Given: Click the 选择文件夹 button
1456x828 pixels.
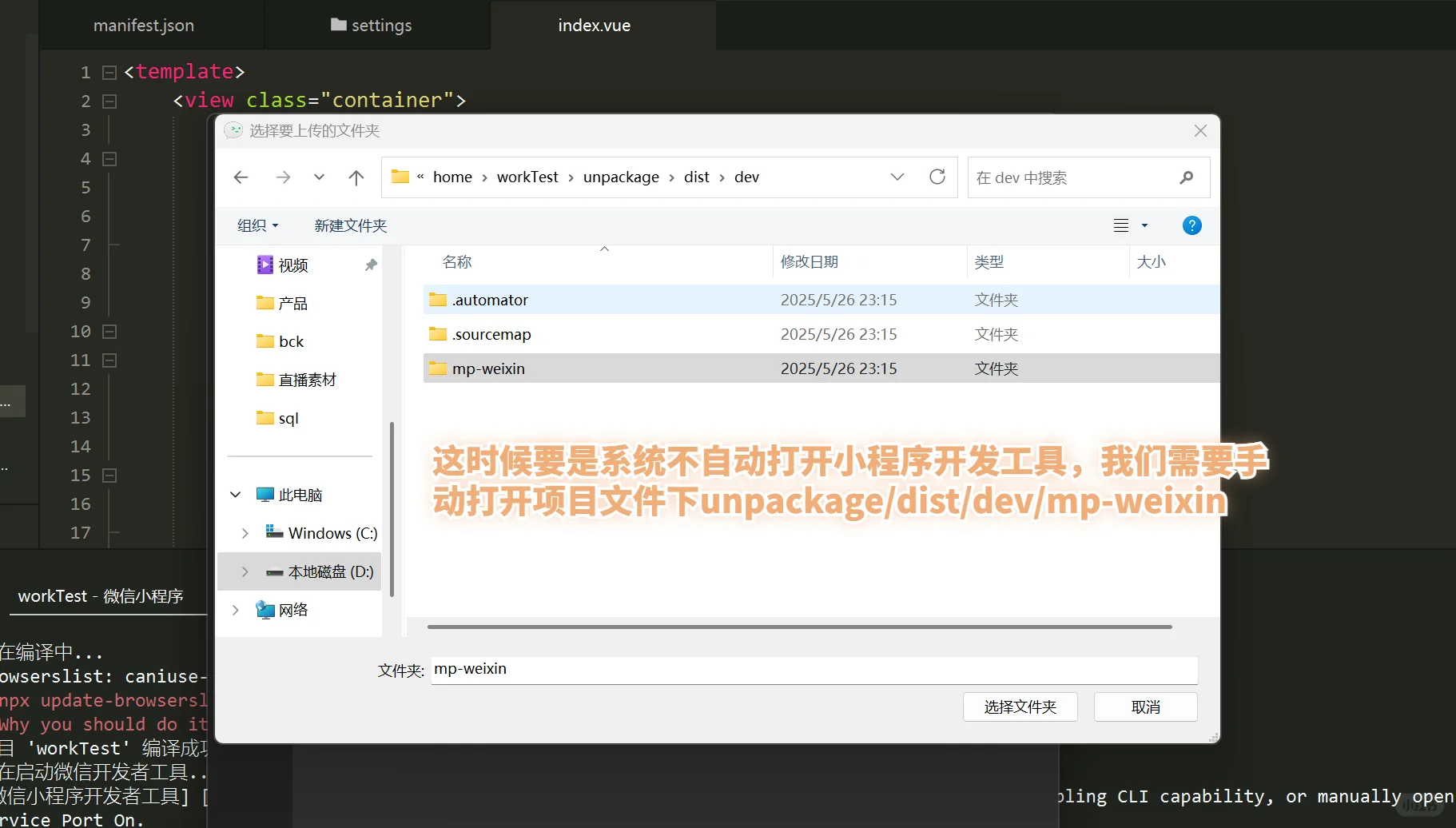Looking at the screenshot, I should pos(1020,707).
